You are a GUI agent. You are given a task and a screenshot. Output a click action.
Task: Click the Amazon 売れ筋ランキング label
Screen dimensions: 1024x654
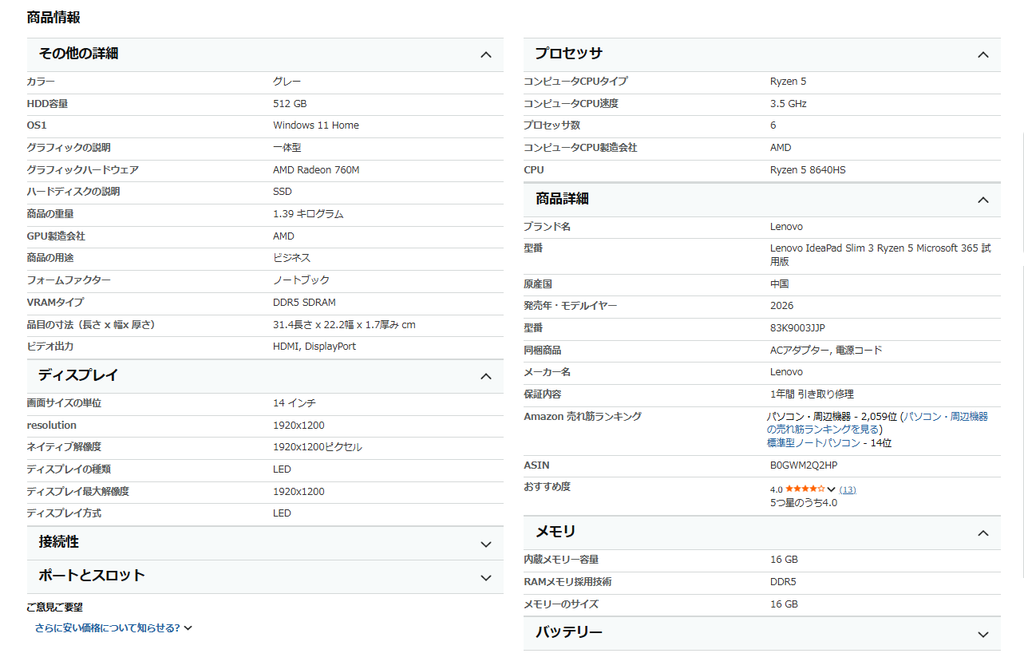[583, 416]
